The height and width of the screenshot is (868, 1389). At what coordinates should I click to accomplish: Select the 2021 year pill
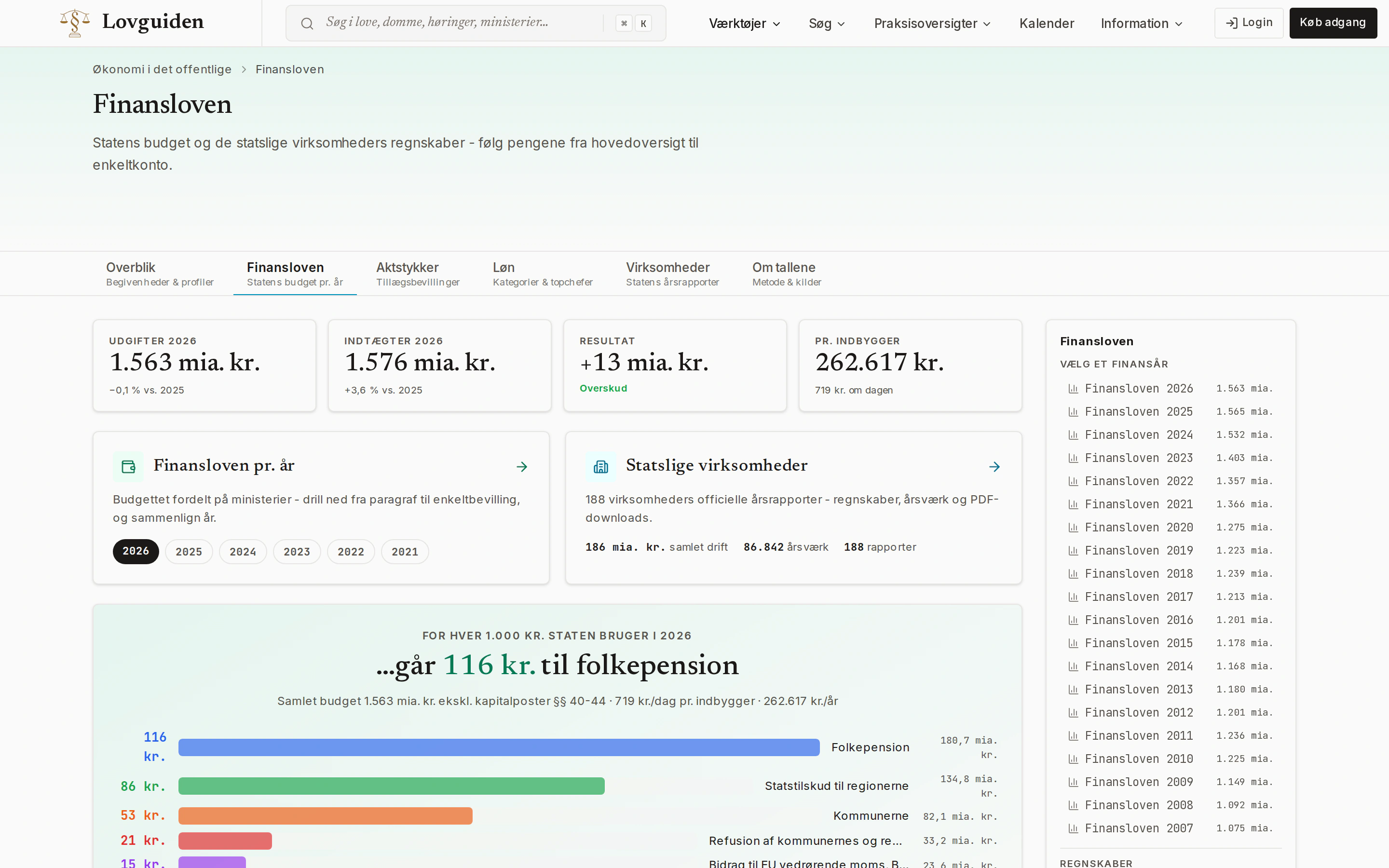[x=405, y=552]
